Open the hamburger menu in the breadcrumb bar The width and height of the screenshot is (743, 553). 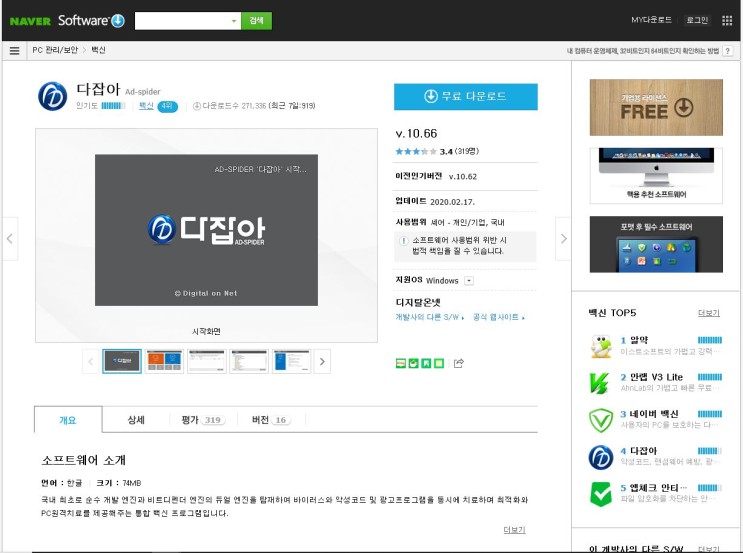point(14,50)
